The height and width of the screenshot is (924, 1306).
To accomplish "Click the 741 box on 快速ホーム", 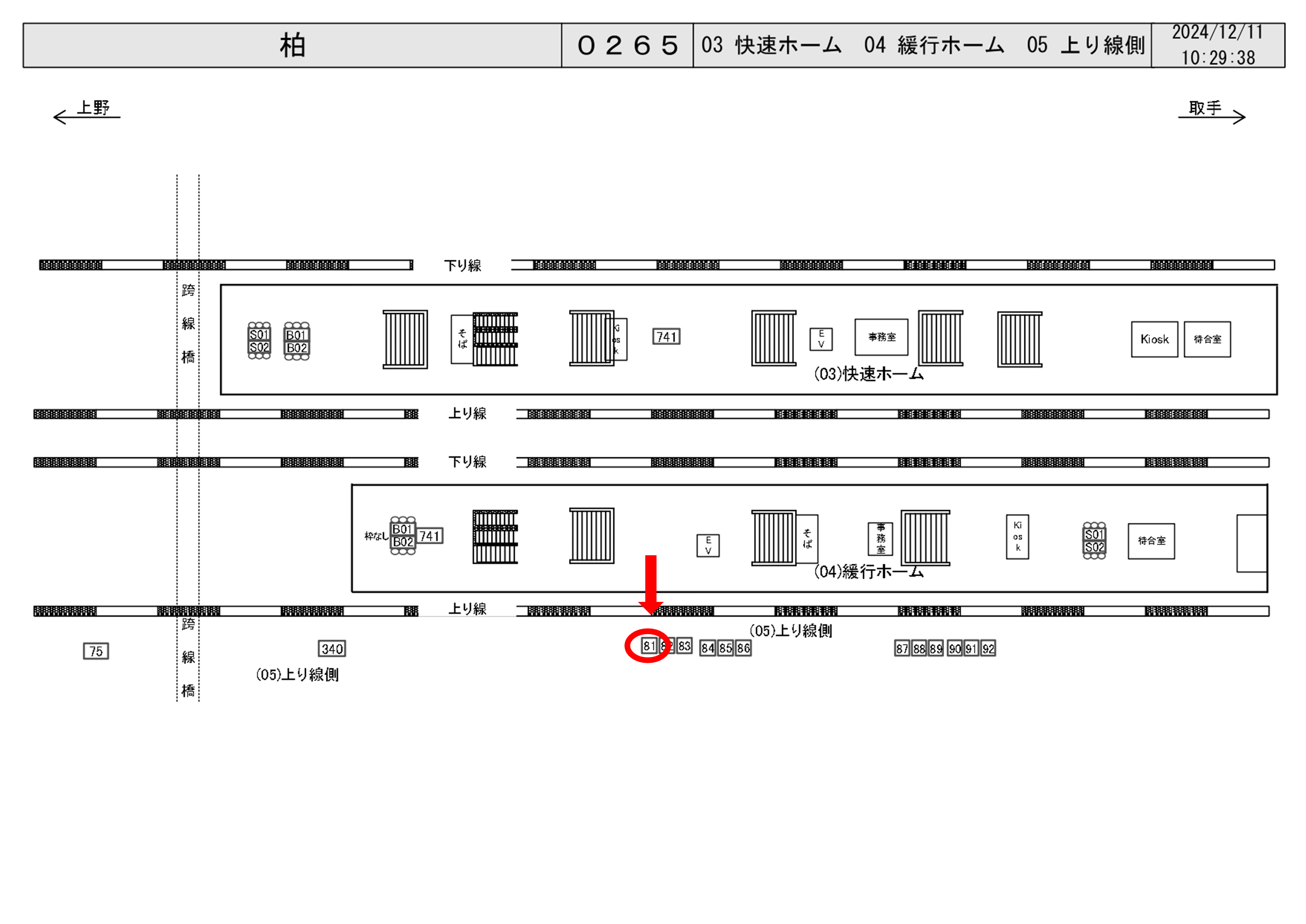I will 666,337.
